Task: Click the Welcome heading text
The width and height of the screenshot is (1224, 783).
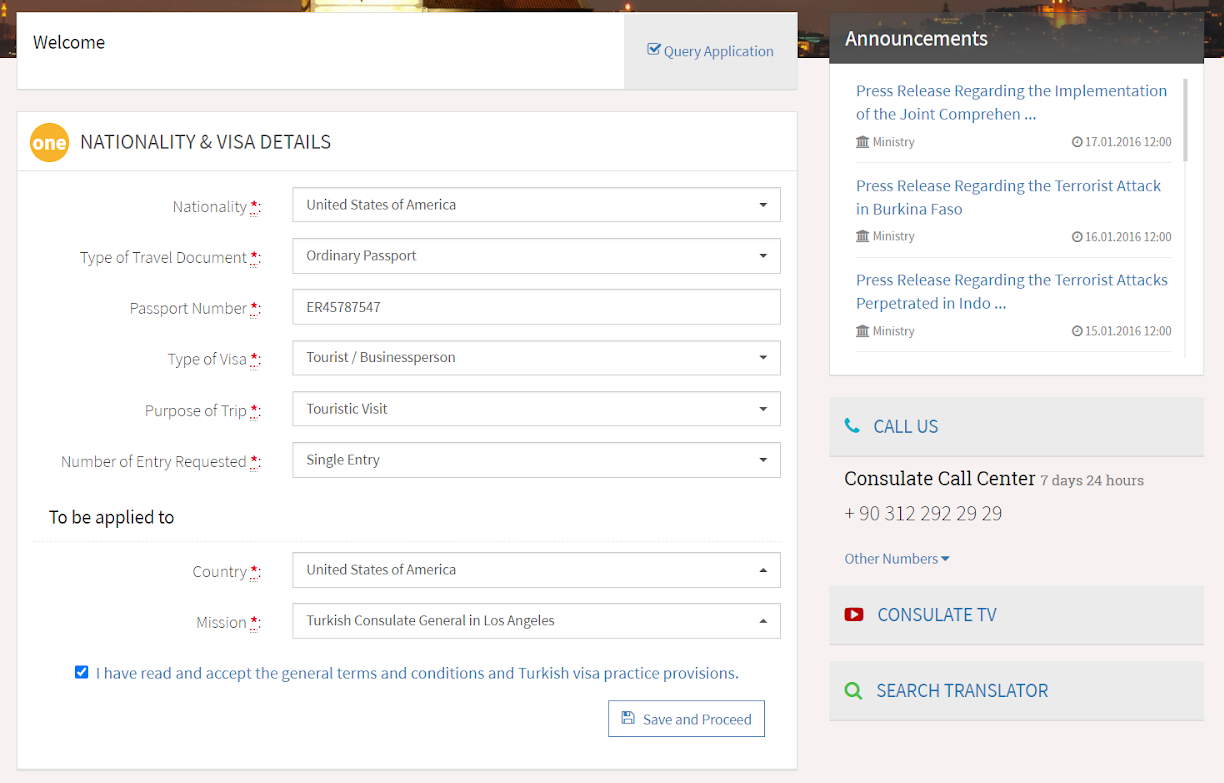Action: (x=69, y=42)
